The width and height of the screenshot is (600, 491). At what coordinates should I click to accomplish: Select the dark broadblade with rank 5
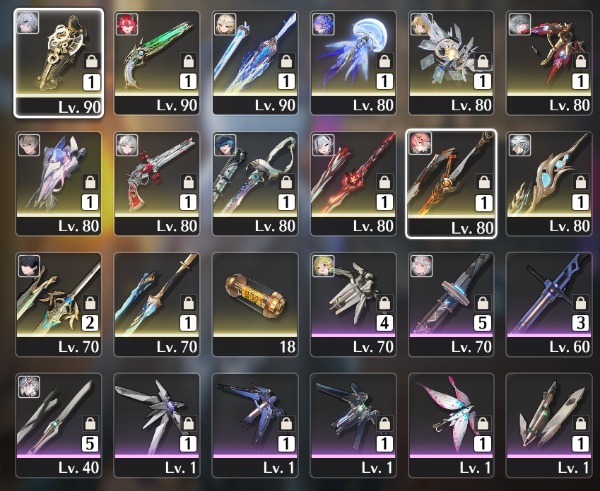click(x=451, y=305)
